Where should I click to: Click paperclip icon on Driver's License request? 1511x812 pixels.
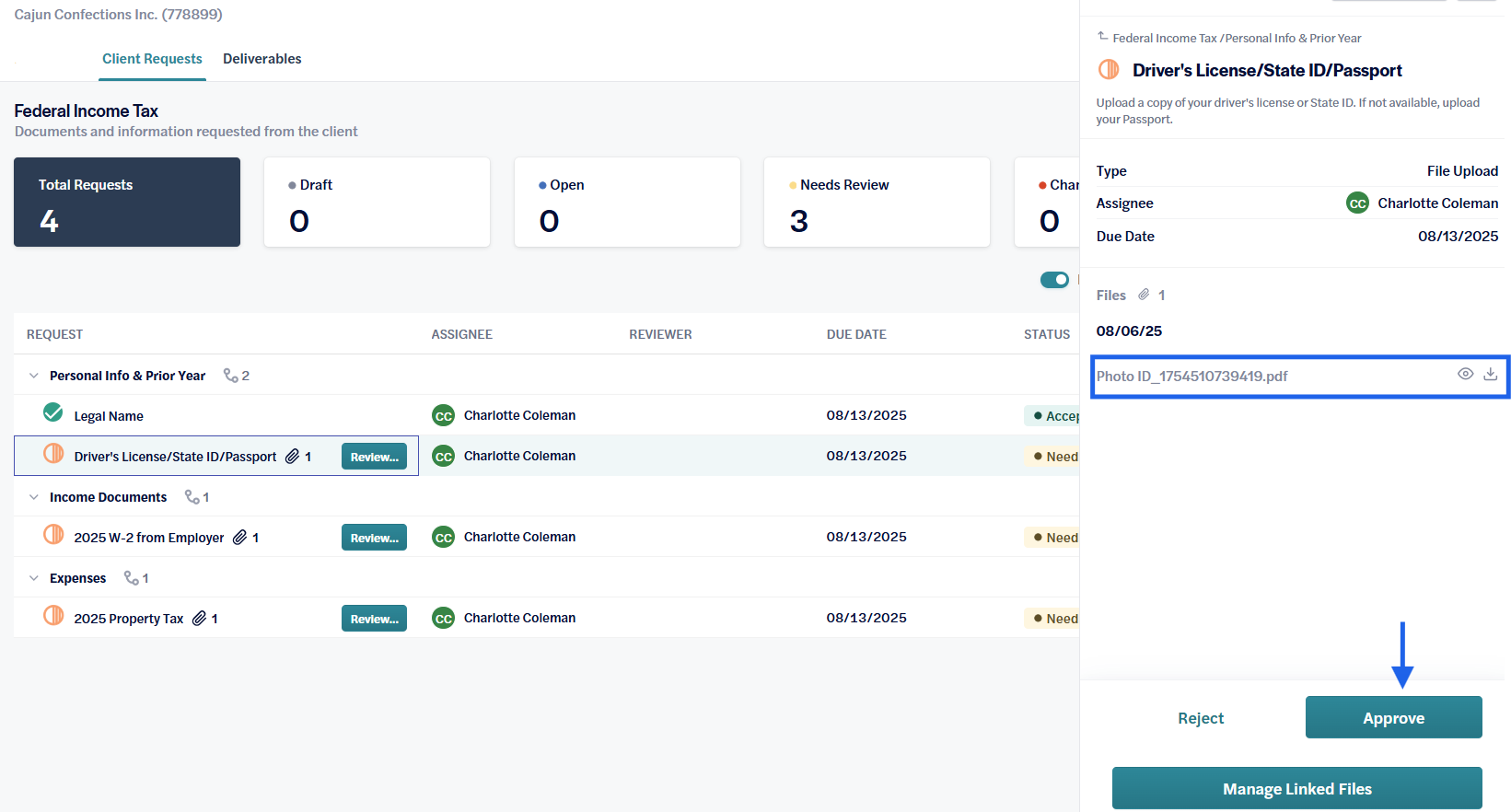pyautogui.click(x=292, y=456)
